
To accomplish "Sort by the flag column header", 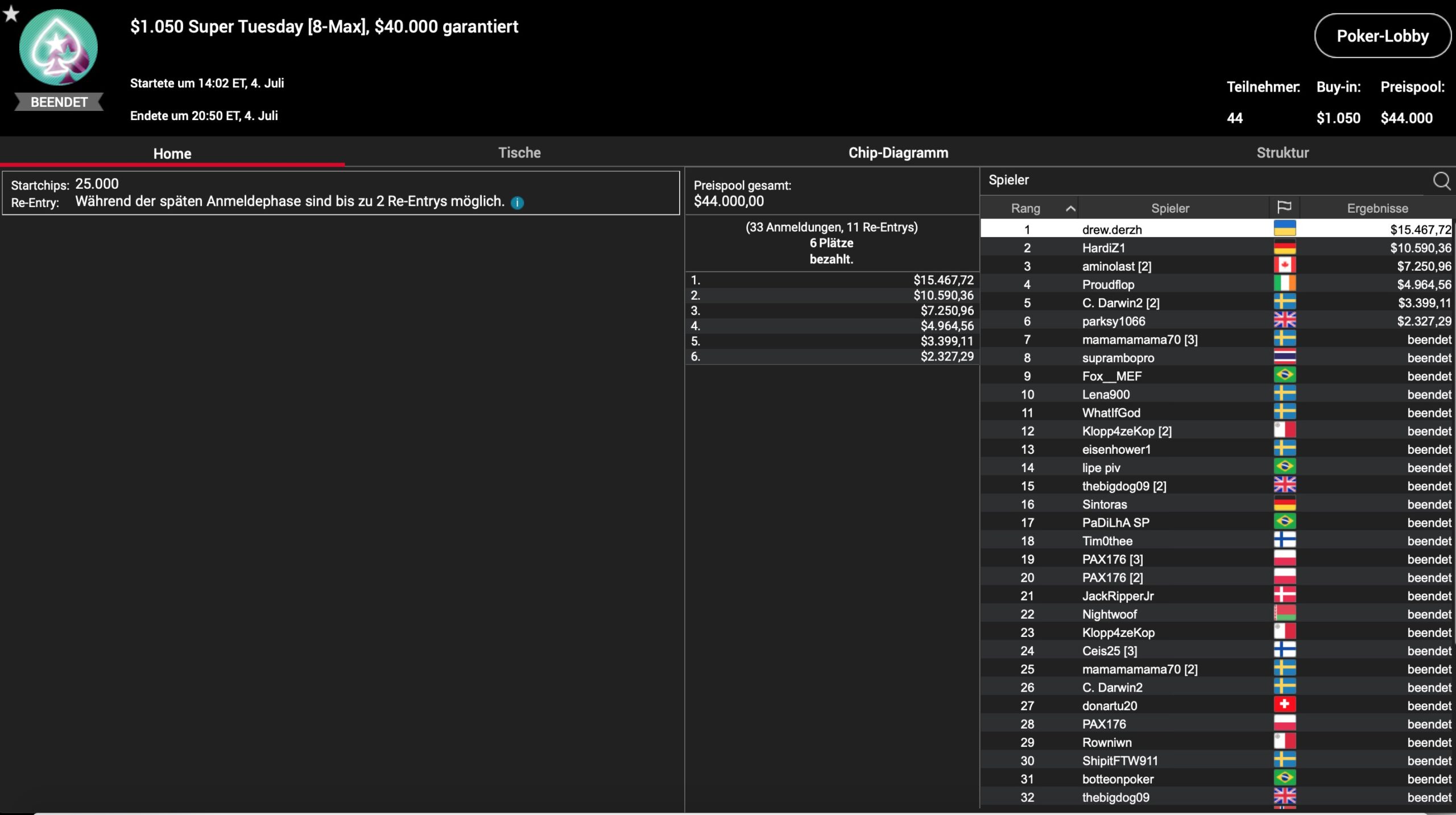I will pos(1284,208).
